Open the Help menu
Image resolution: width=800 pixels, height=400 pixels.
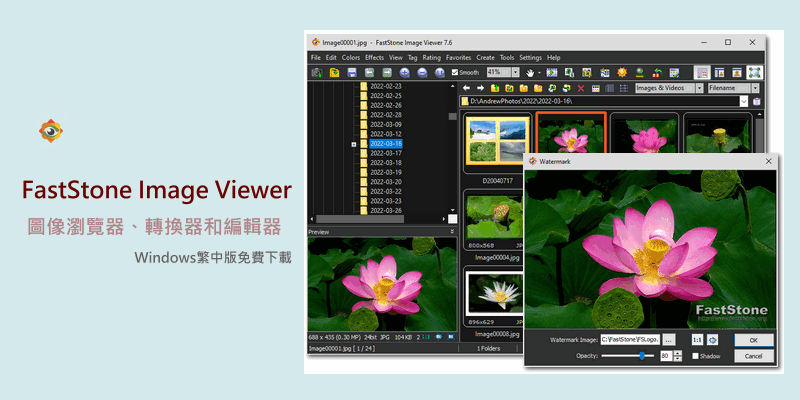(554, 58)
